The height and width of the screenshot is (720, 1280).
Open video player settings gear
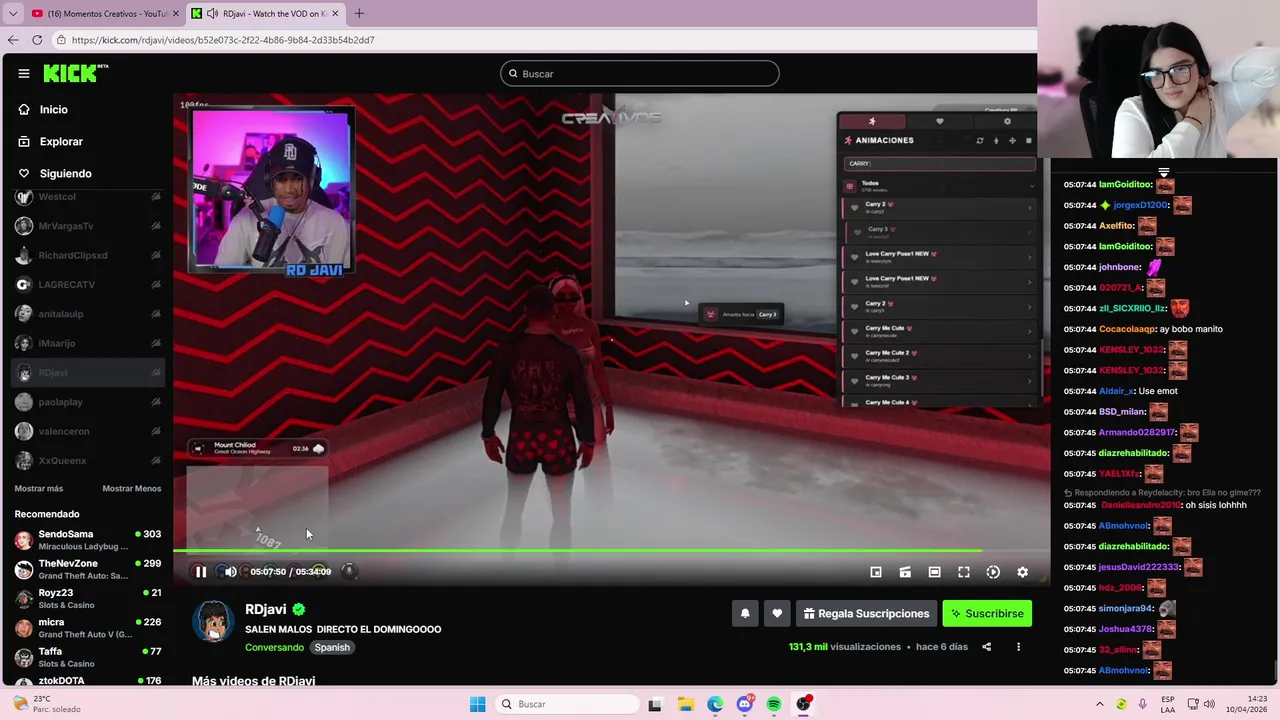click(x=1022, y=572)
